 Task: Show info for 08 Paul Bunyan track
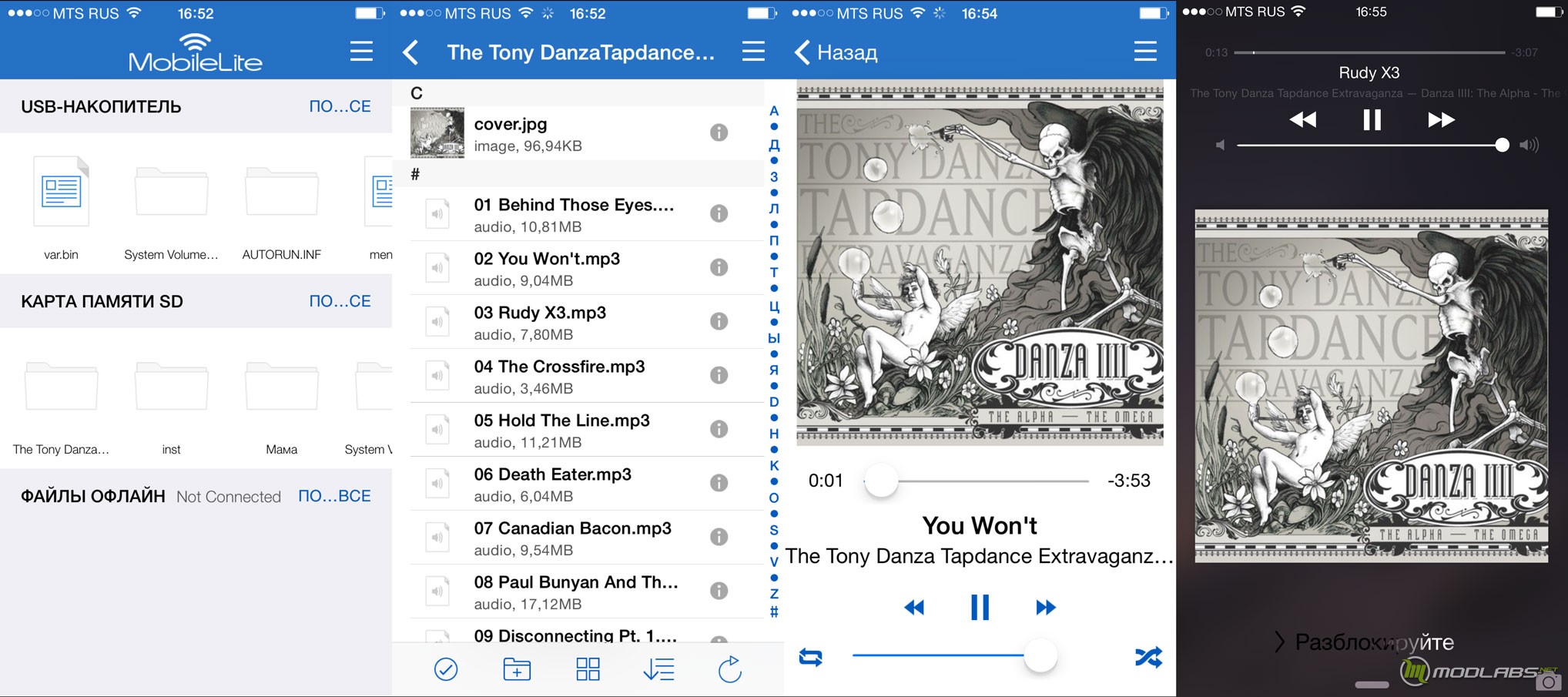point(719,591)
